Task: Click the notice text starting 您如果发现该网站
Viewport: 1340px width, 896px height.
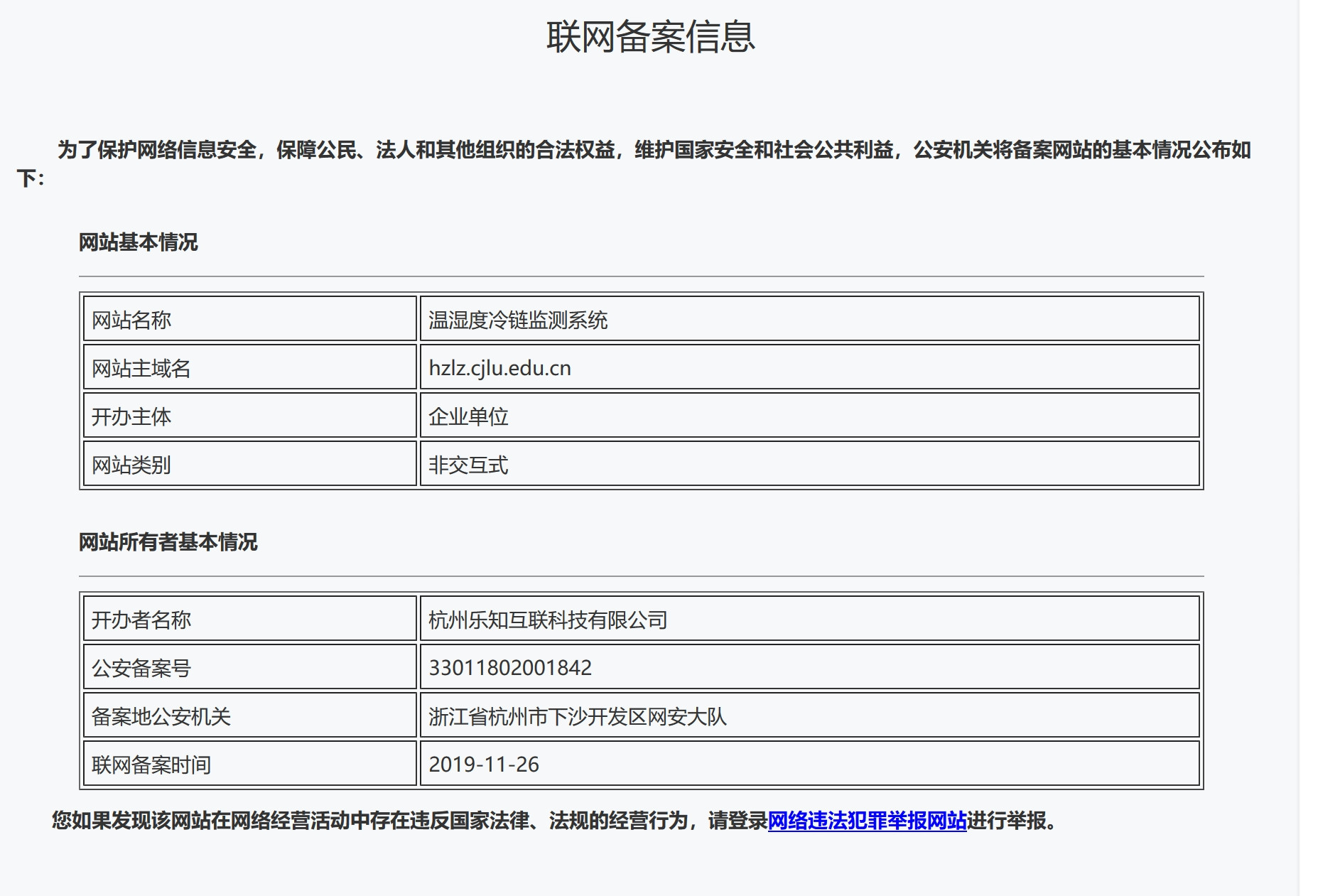Action: [555, 821]
